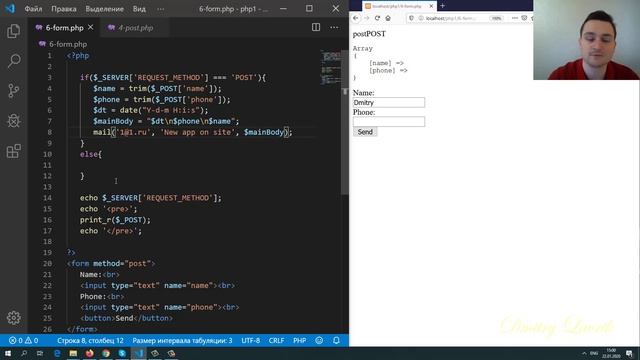Open the editor More Actions menu

[x=334, y=27]
